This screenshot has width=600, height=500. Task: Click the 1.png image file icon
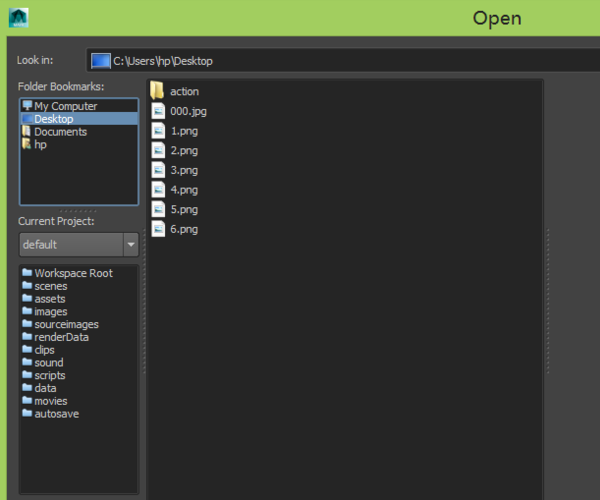click(x=157, y=131)
